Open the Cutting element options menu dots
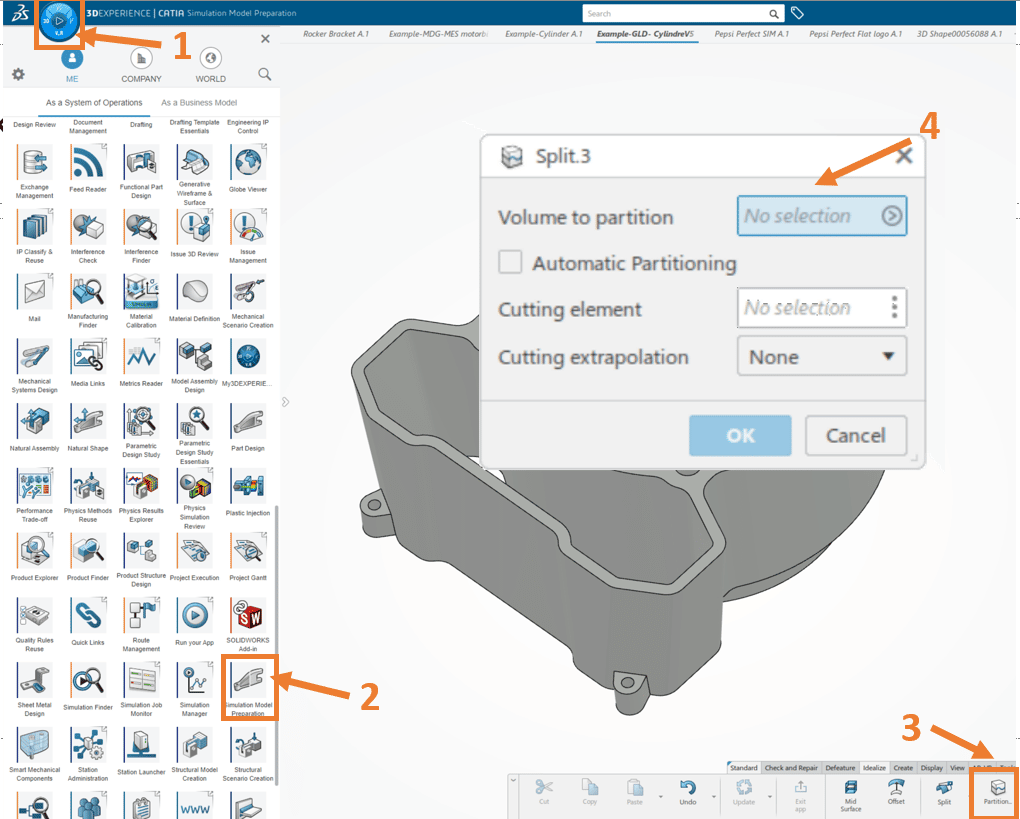The image size is (1020, 819). [x=894, y=307]
